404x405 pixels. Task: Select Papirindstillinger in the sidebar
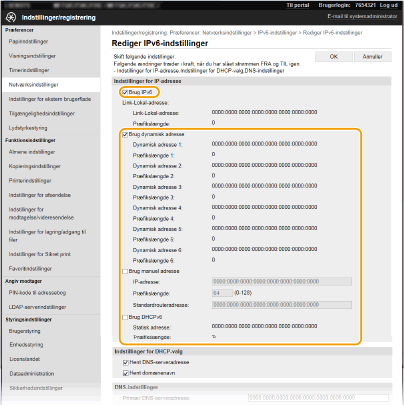[28, 41]
